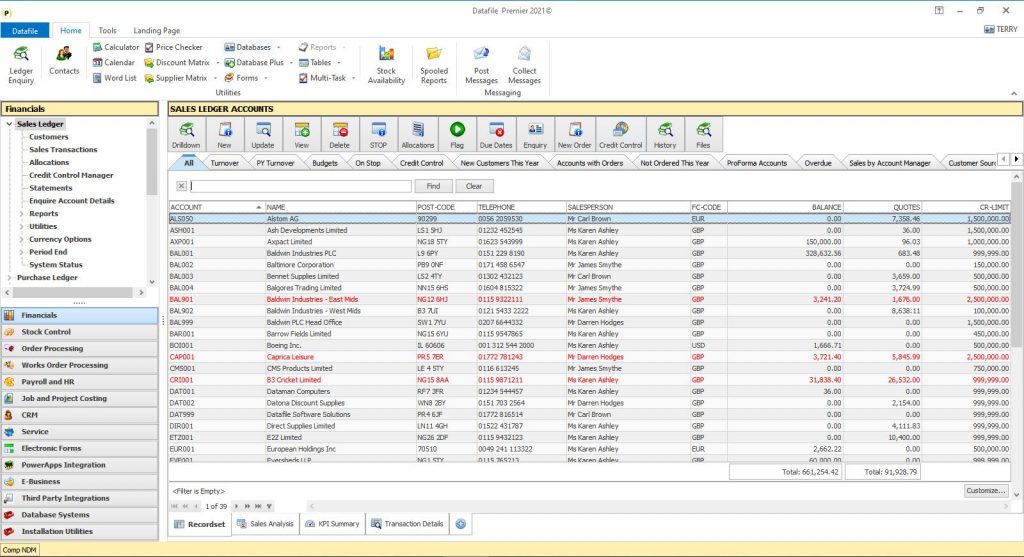Click the Collect Messages icon
Viewport: 1024px width, 557px height.
pyautogui.click(x=524, y=65)
